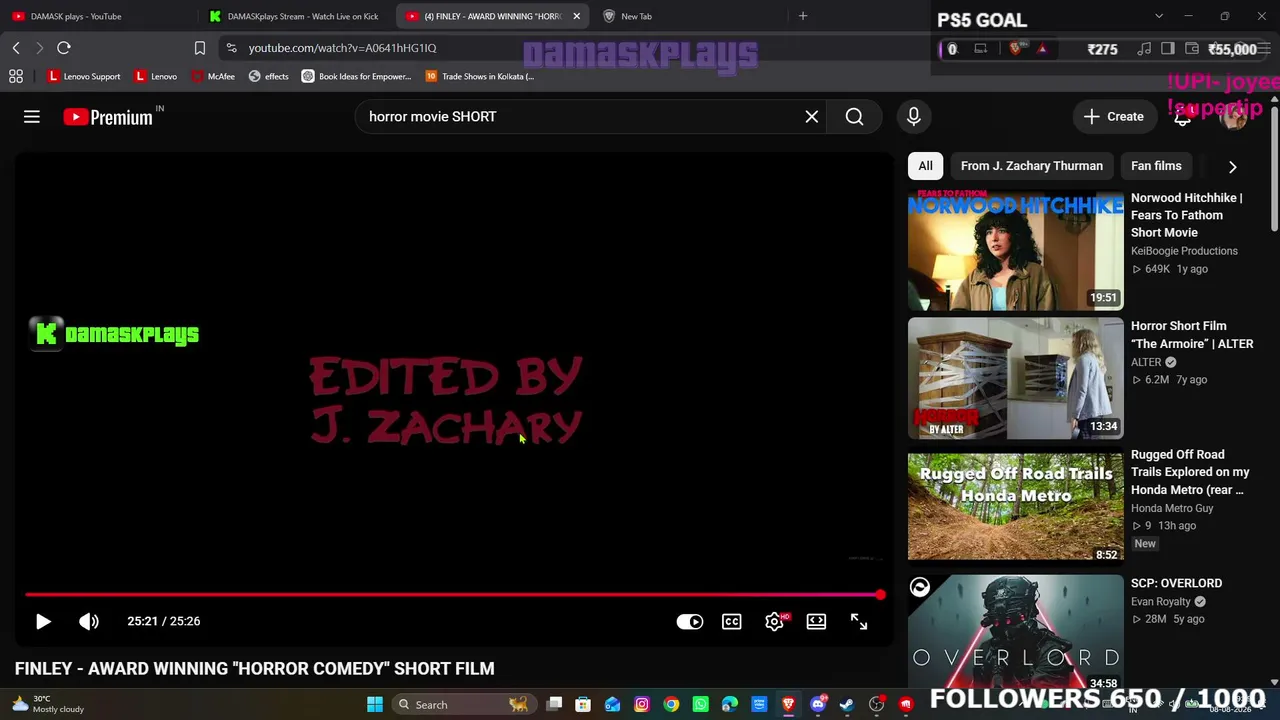Open Book Ideas for Empower bookmark

point(357,76)
